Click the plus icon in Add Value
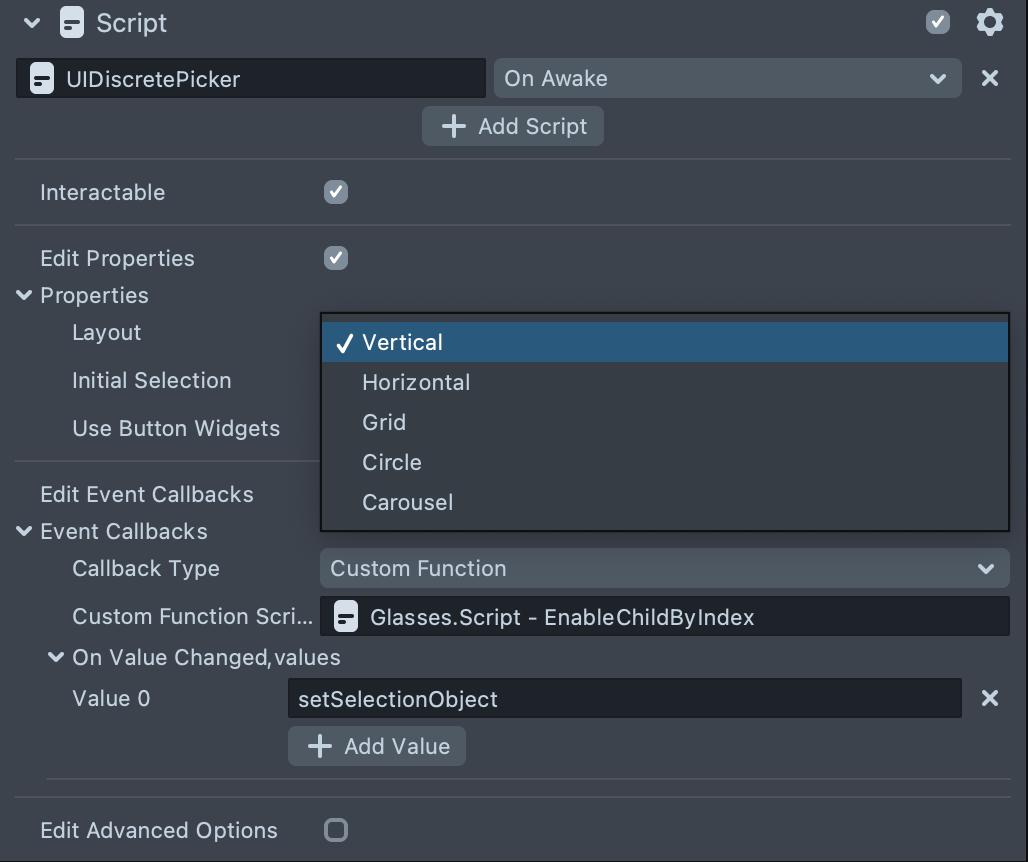 319,746
